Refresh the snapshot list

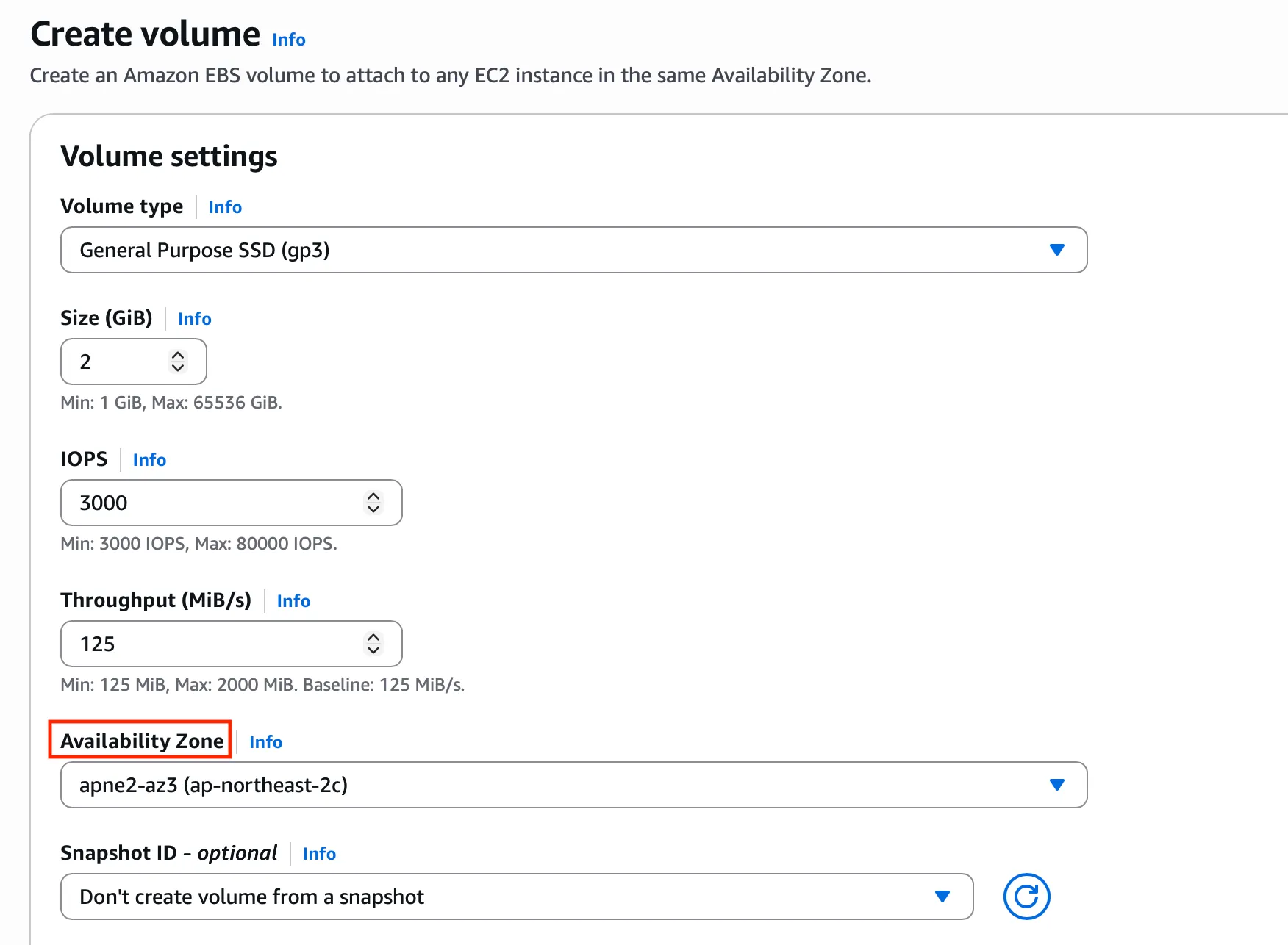coord(1027,897)
